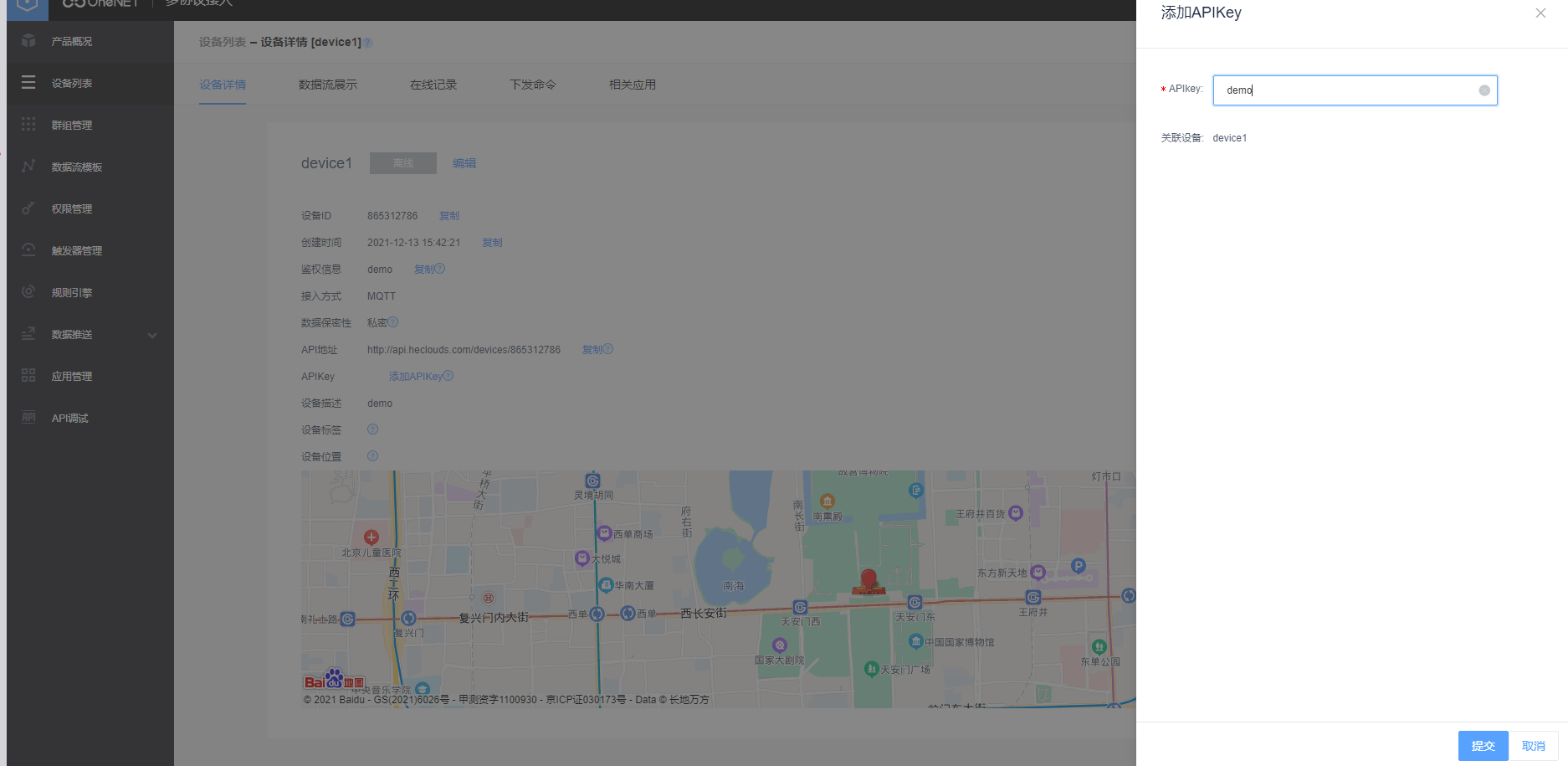
Task: Copy the 设备ID value
Action: (449, 216)
